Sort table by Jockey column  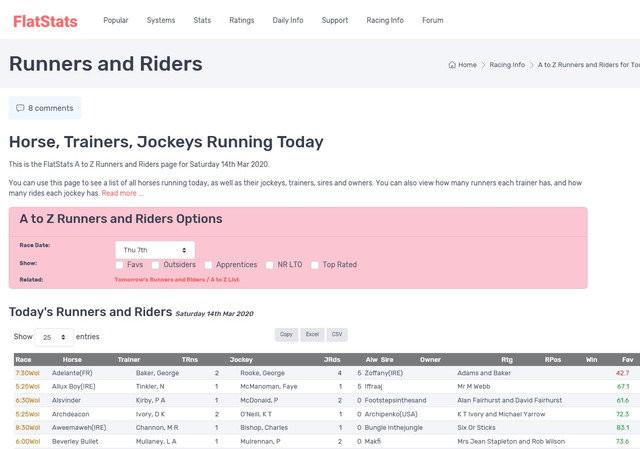click(x=241, y=360)
